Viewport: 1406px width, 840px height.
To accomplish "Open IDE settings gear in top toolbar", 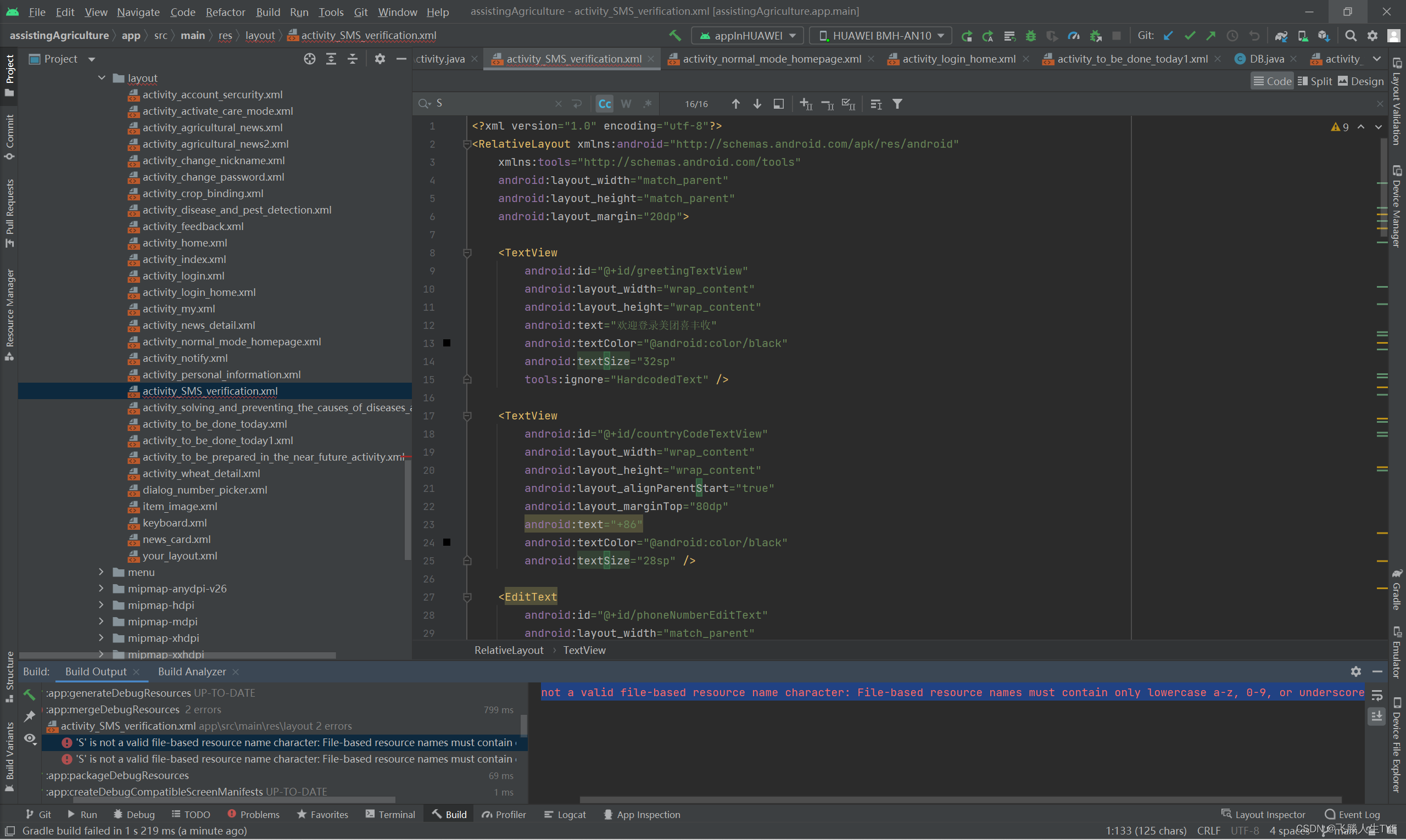I will click(1372, 36).
